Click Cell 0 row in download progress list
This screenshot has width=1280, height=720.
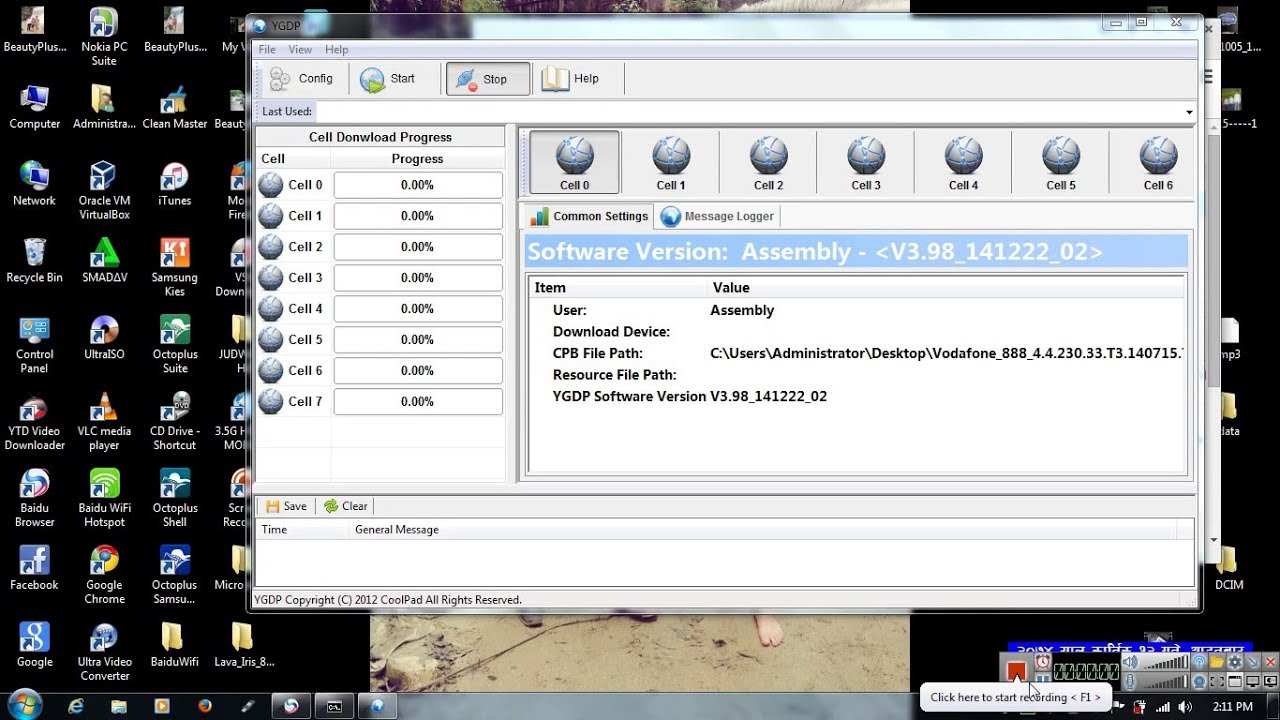point(380,185)
